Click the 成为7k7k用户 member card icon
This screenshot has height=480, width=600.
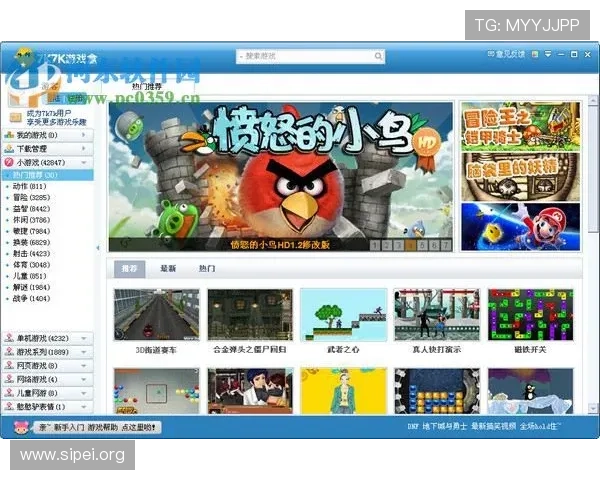point(15,117)
